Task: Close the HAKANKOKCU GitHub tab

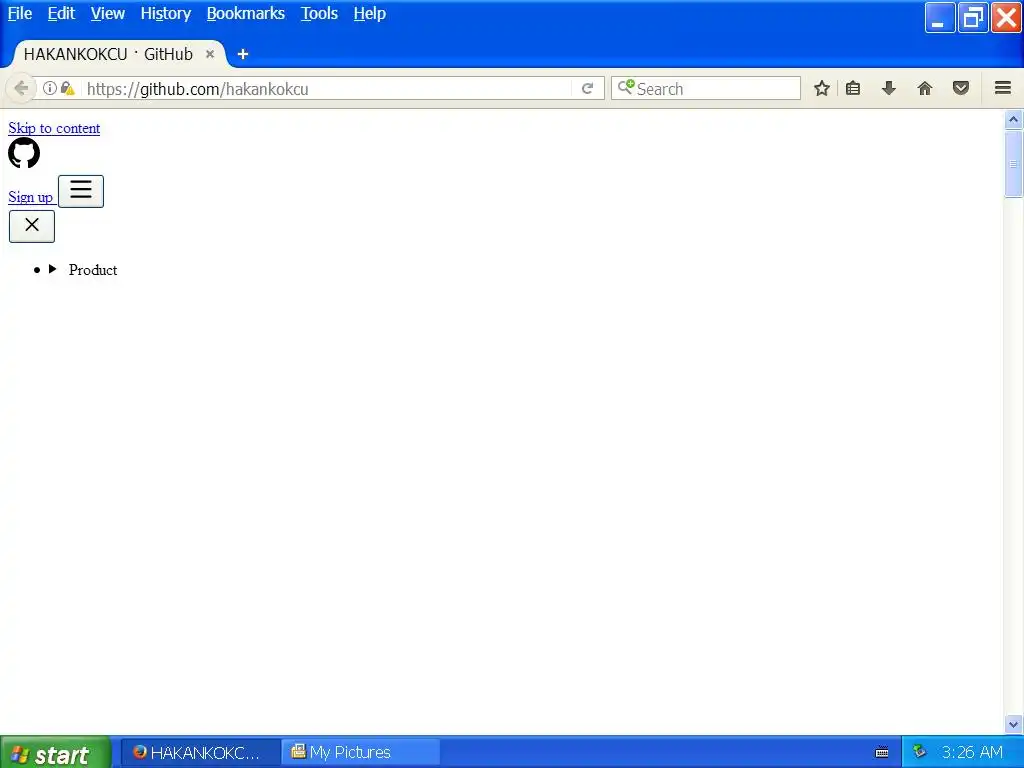Action: (x=210, y=54)
